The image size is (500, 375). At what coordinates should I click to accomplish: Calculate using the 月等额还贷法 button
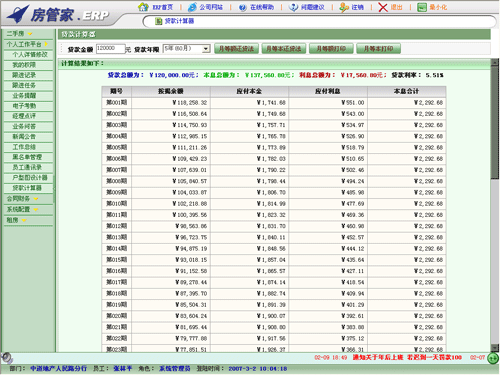coord(236,49)
